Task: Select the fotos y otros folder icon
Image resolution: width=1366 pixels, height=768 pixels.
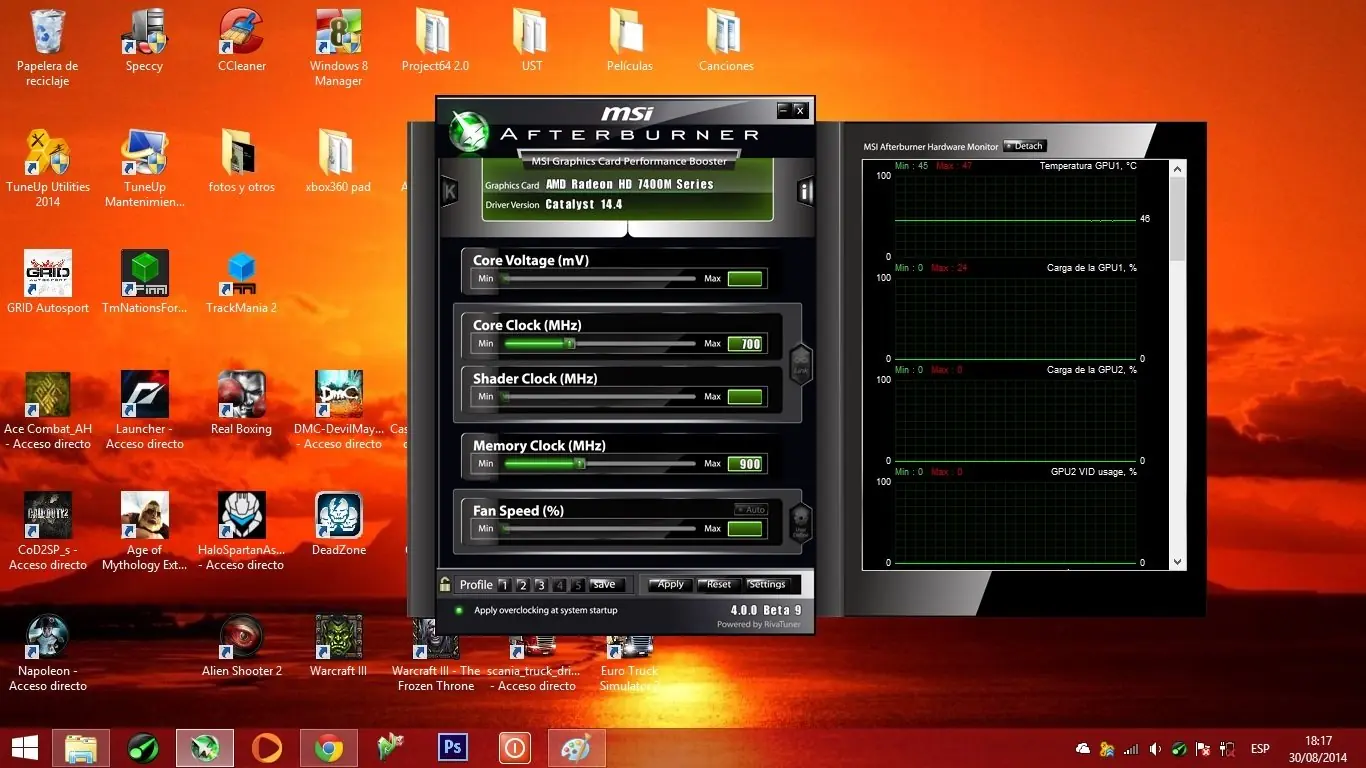Action: click(x=242, y=161)
